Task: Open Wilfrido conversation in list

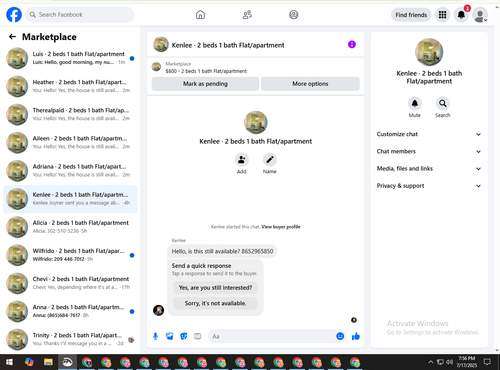Action: (x=70, y=255)
